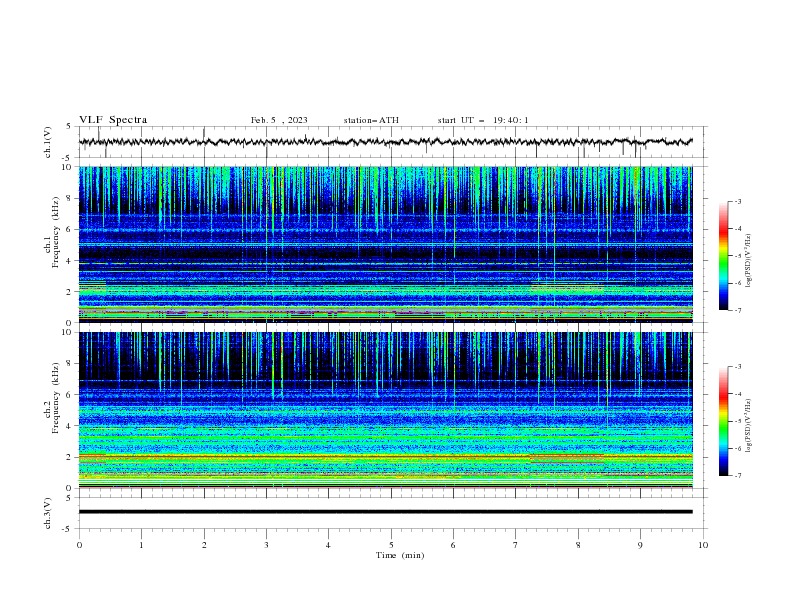Screen dimensions: 792x612
Task: Click the "10" kHz tick on ch.1 frequency axis
Action: (68, 167)
